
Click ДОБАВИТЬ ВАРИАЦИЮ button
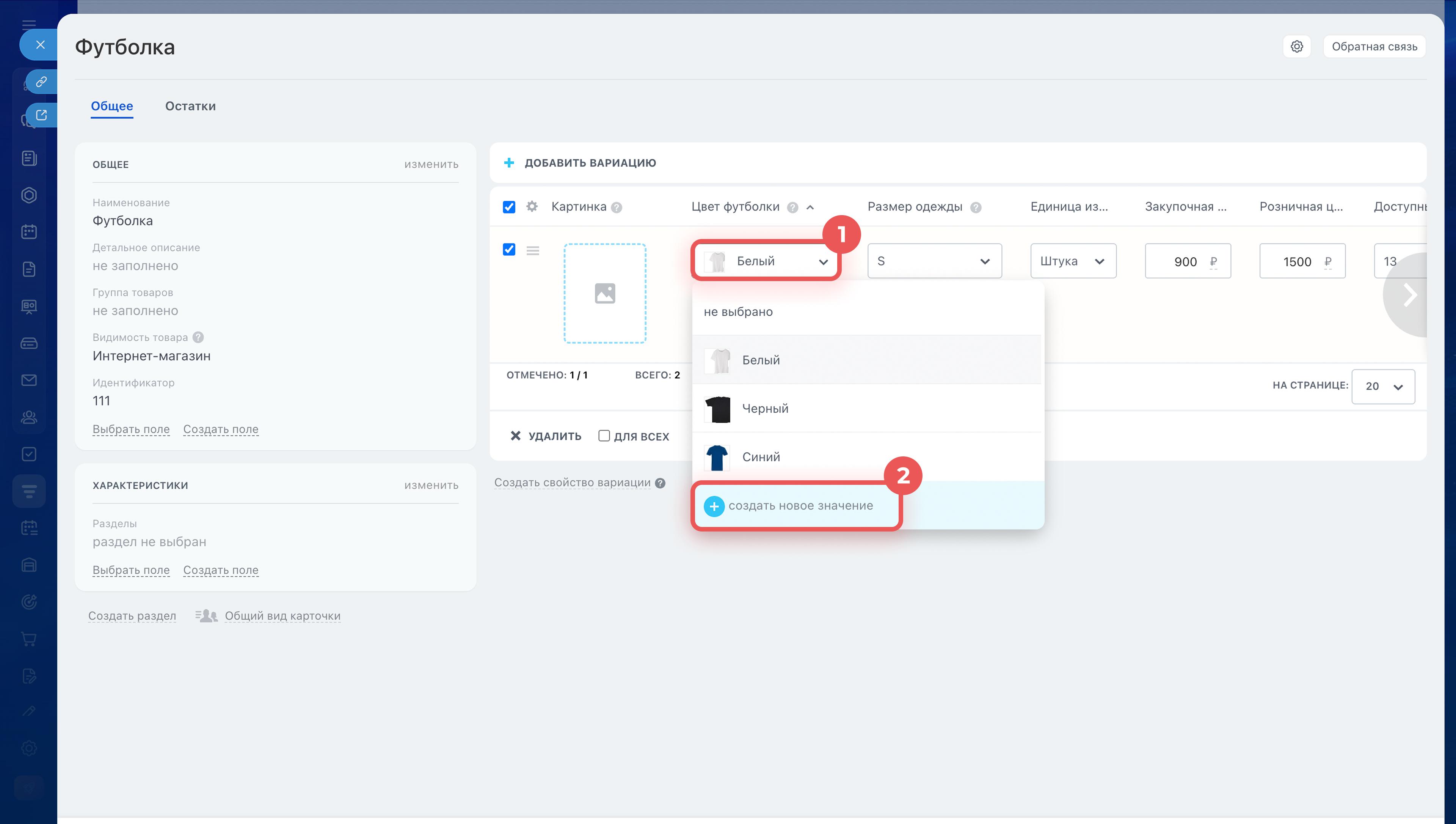(590, 163)
